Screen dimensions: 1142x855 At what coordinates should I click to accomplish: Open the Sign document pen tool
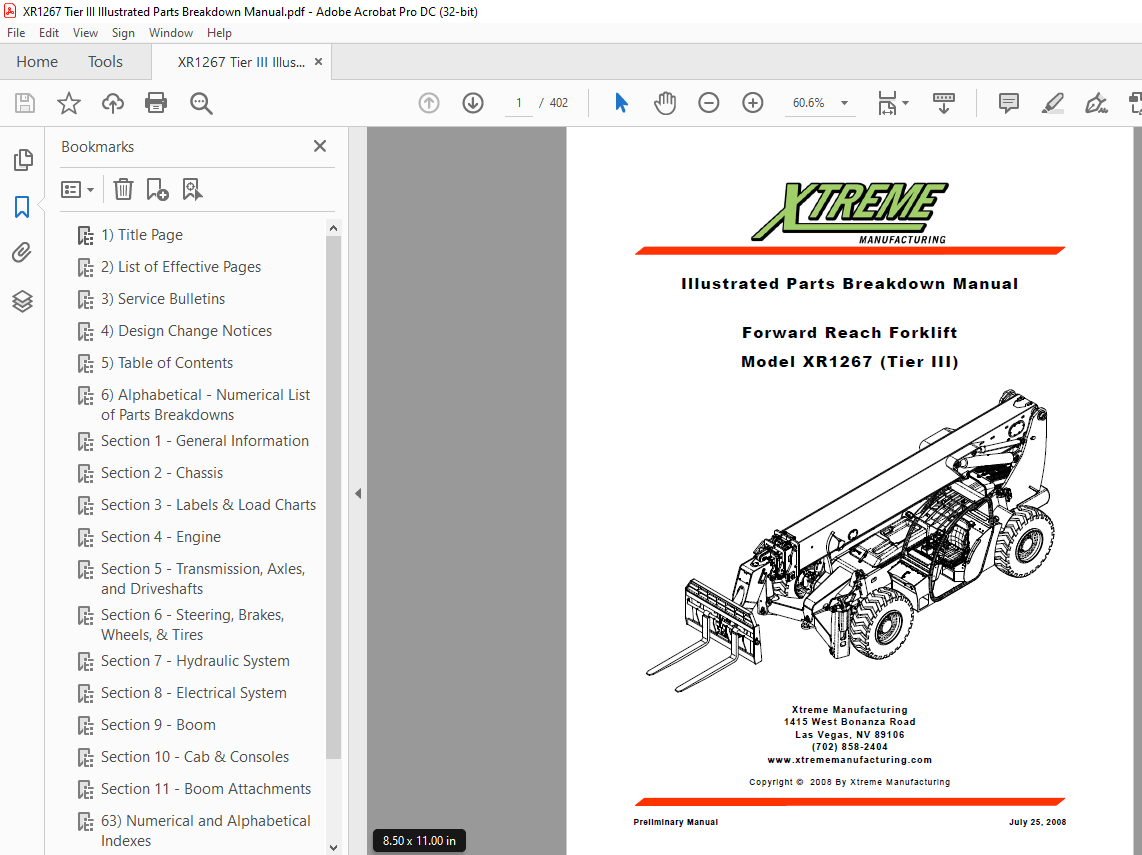point(1096,103)
